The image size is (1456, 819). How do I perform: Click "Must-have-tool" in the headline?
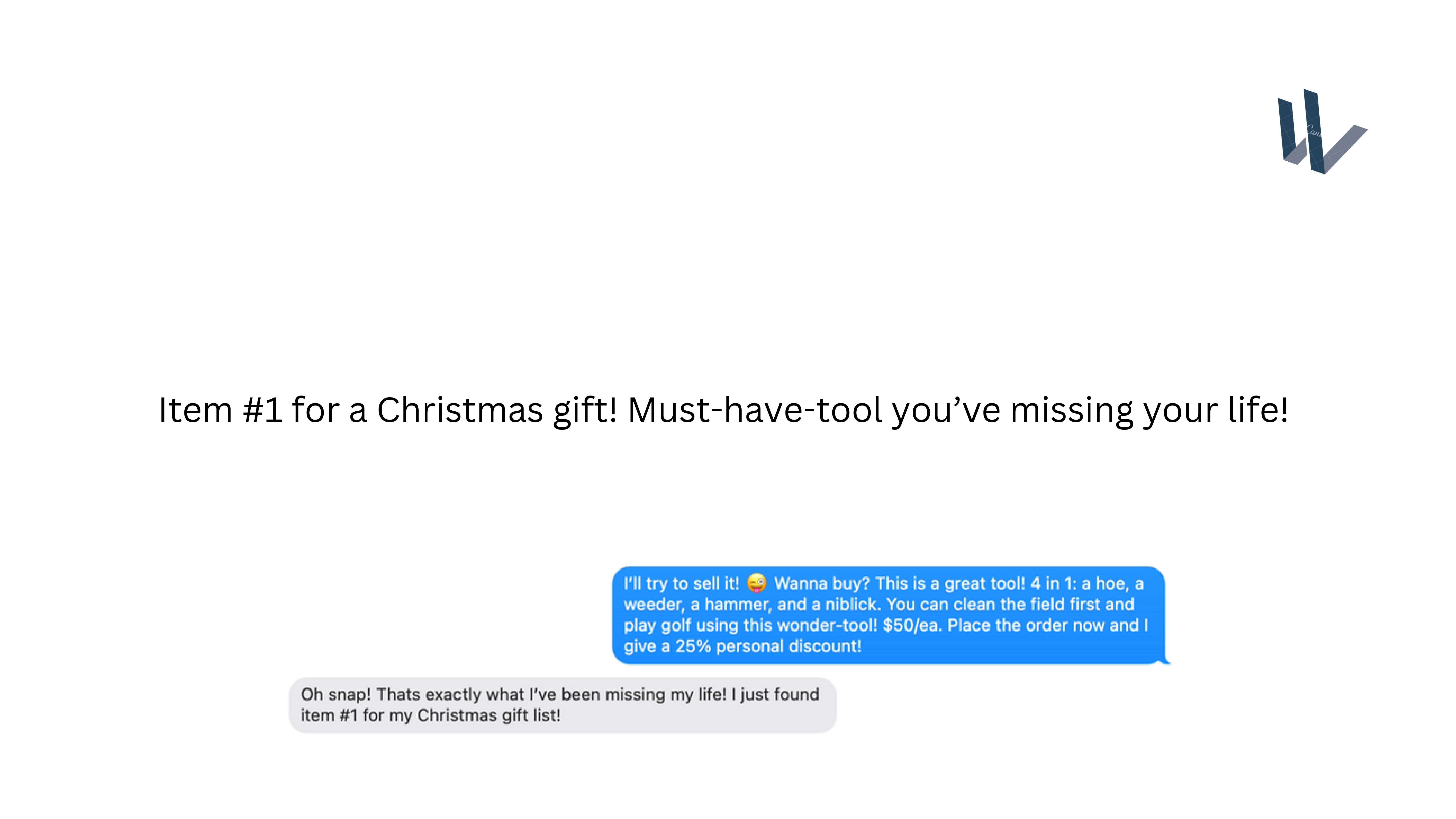pos(754,410)
